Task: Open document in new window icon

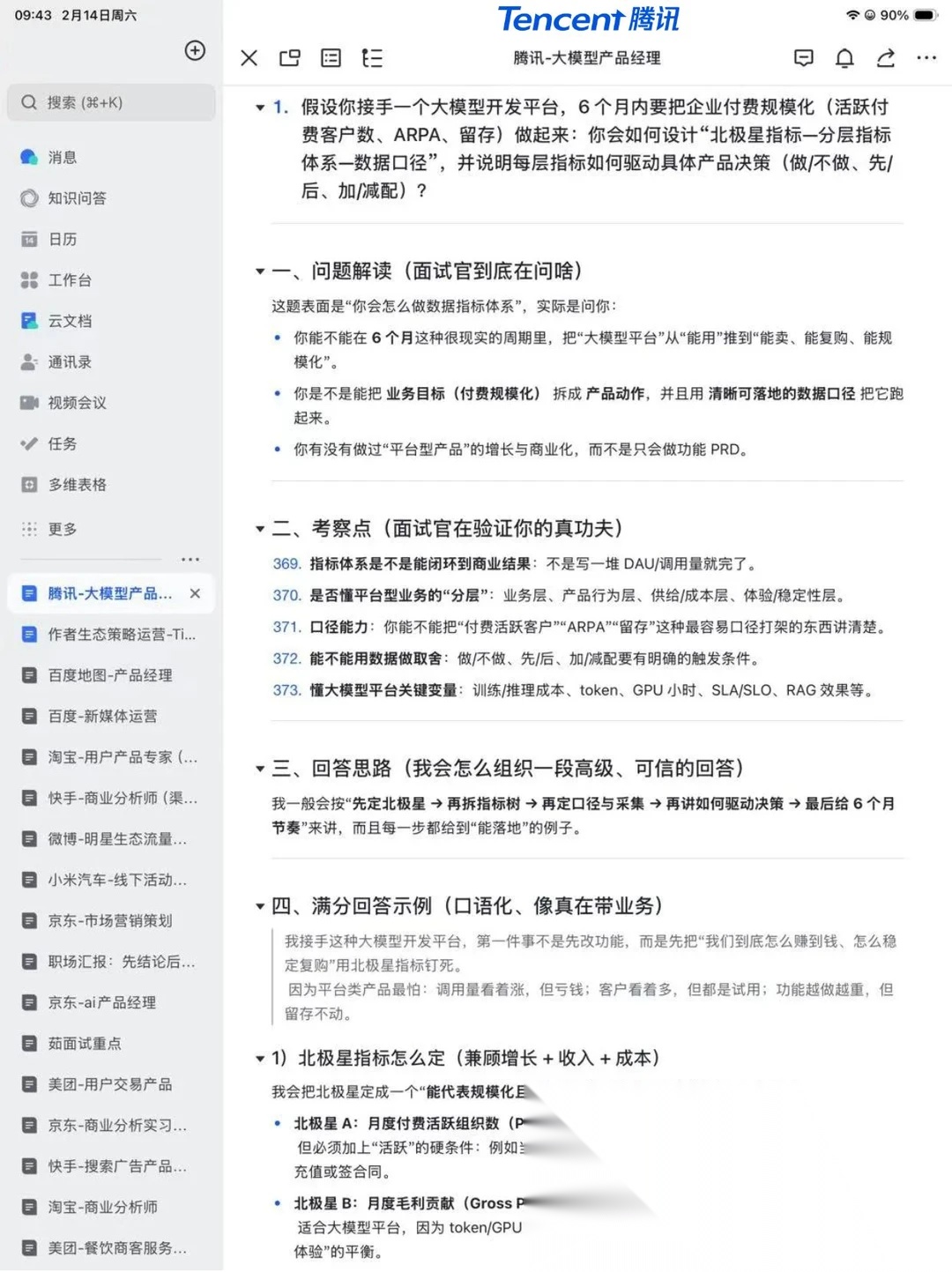Action: coord(290,58)
